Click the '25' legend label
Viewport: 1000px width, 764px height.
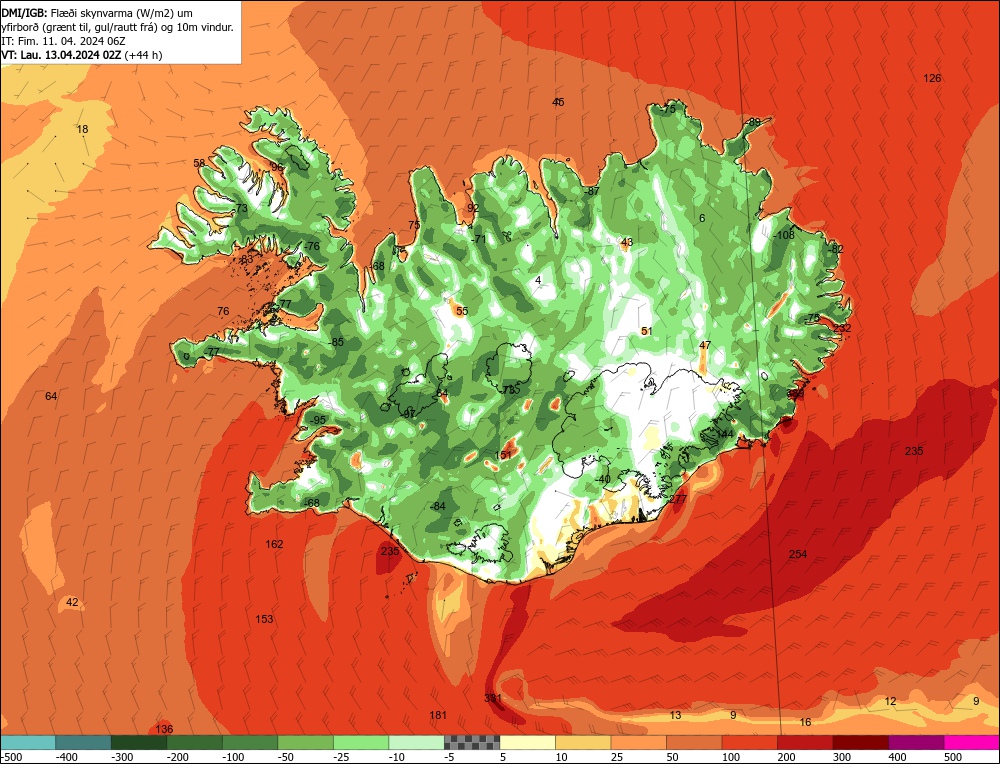(619, 757)
